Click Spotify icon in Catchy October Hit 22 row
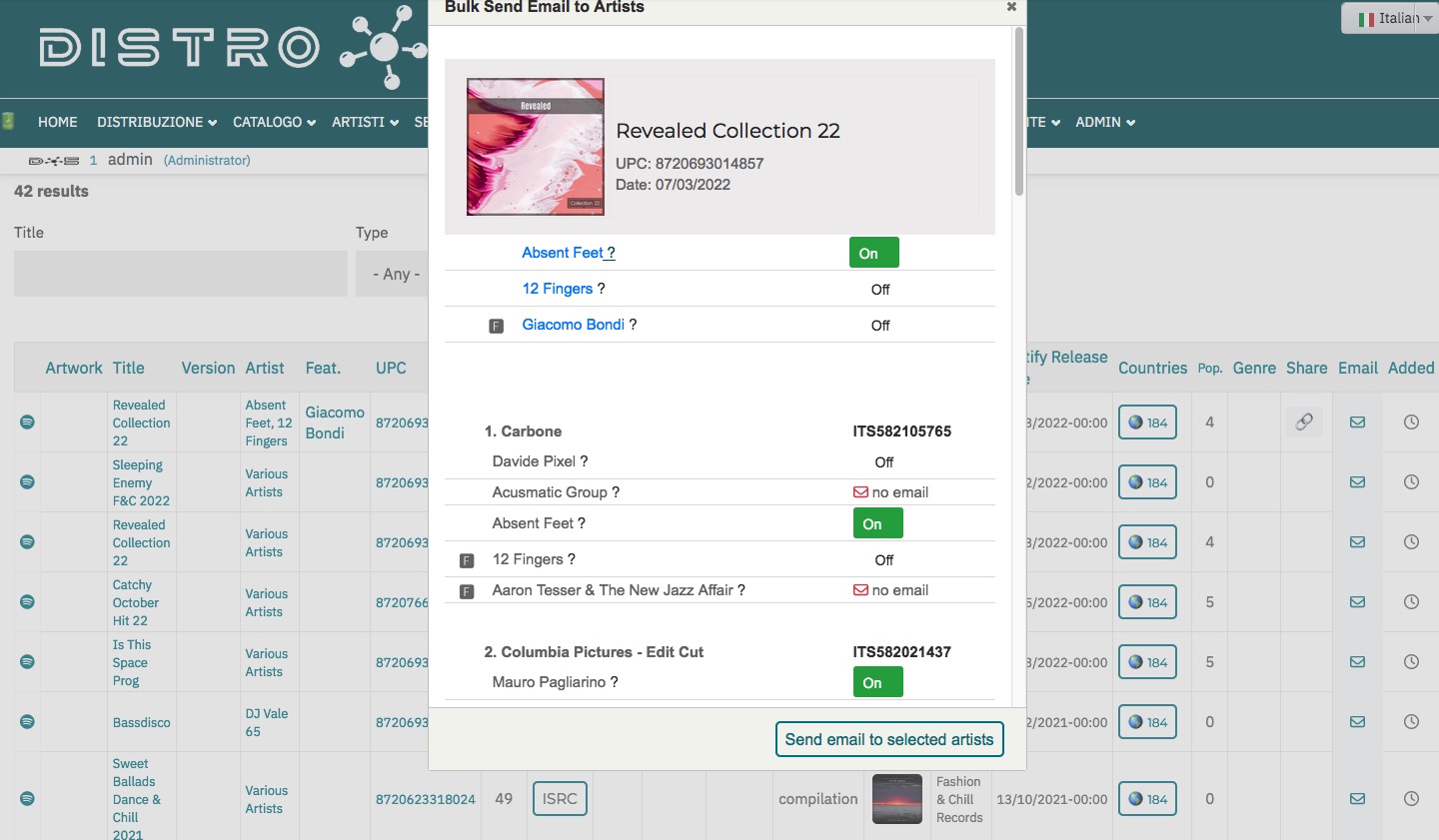1439x840 pixels. pos(27,602)
